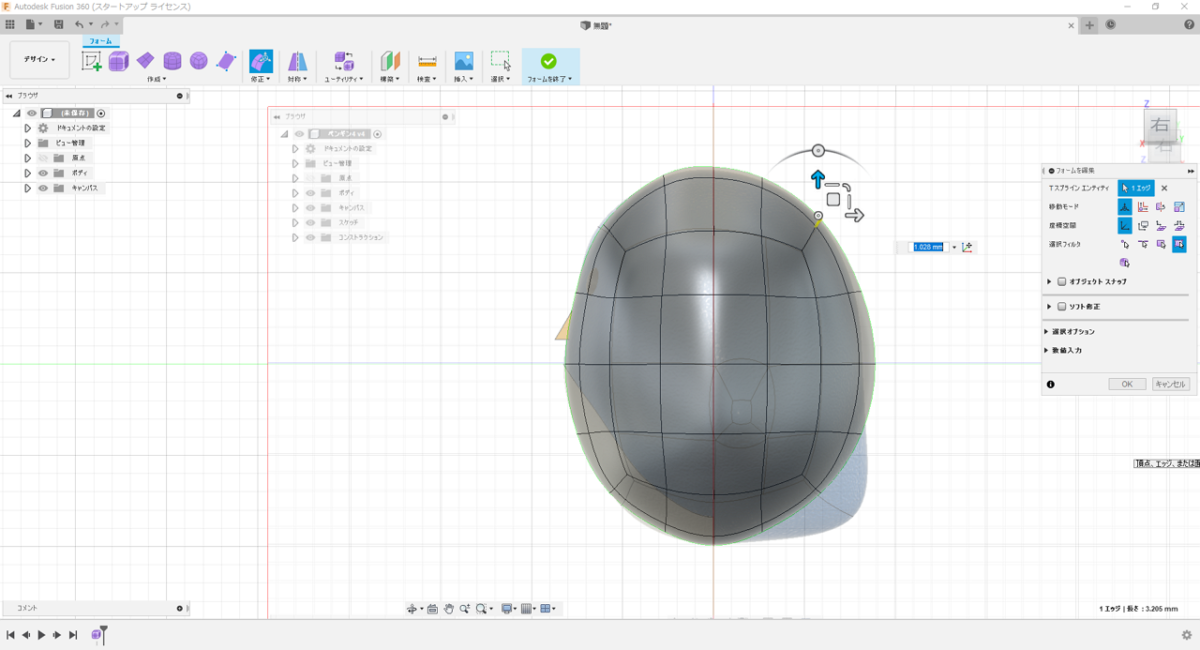Select the Create Sketch tool in toolbar
This screenshot has height=650, width=1200.
(92, 61)
